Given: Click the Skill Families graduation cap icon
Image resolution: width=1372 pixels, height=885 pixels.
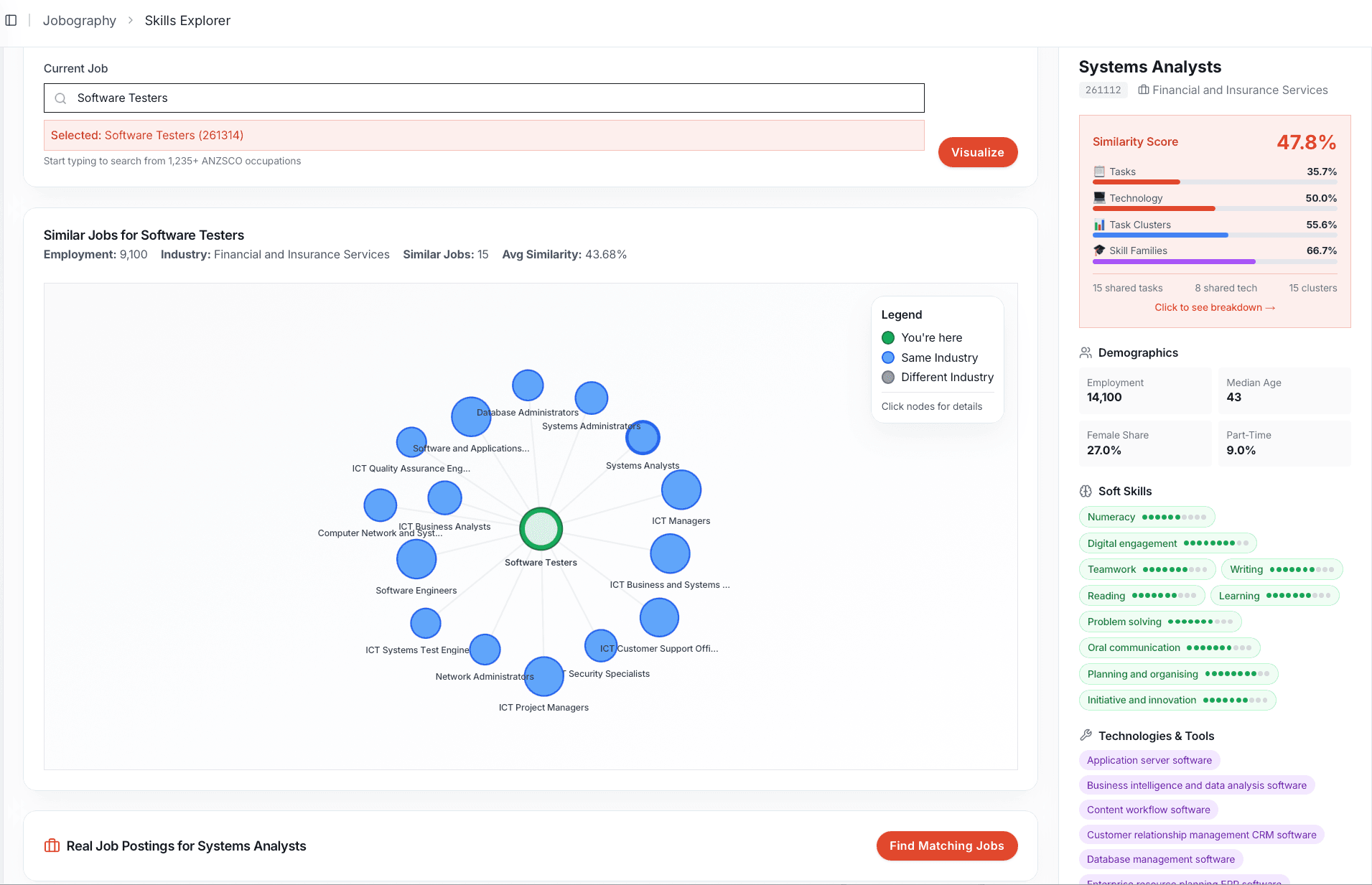Looking at the screenshot, I should pos(1099,250).
